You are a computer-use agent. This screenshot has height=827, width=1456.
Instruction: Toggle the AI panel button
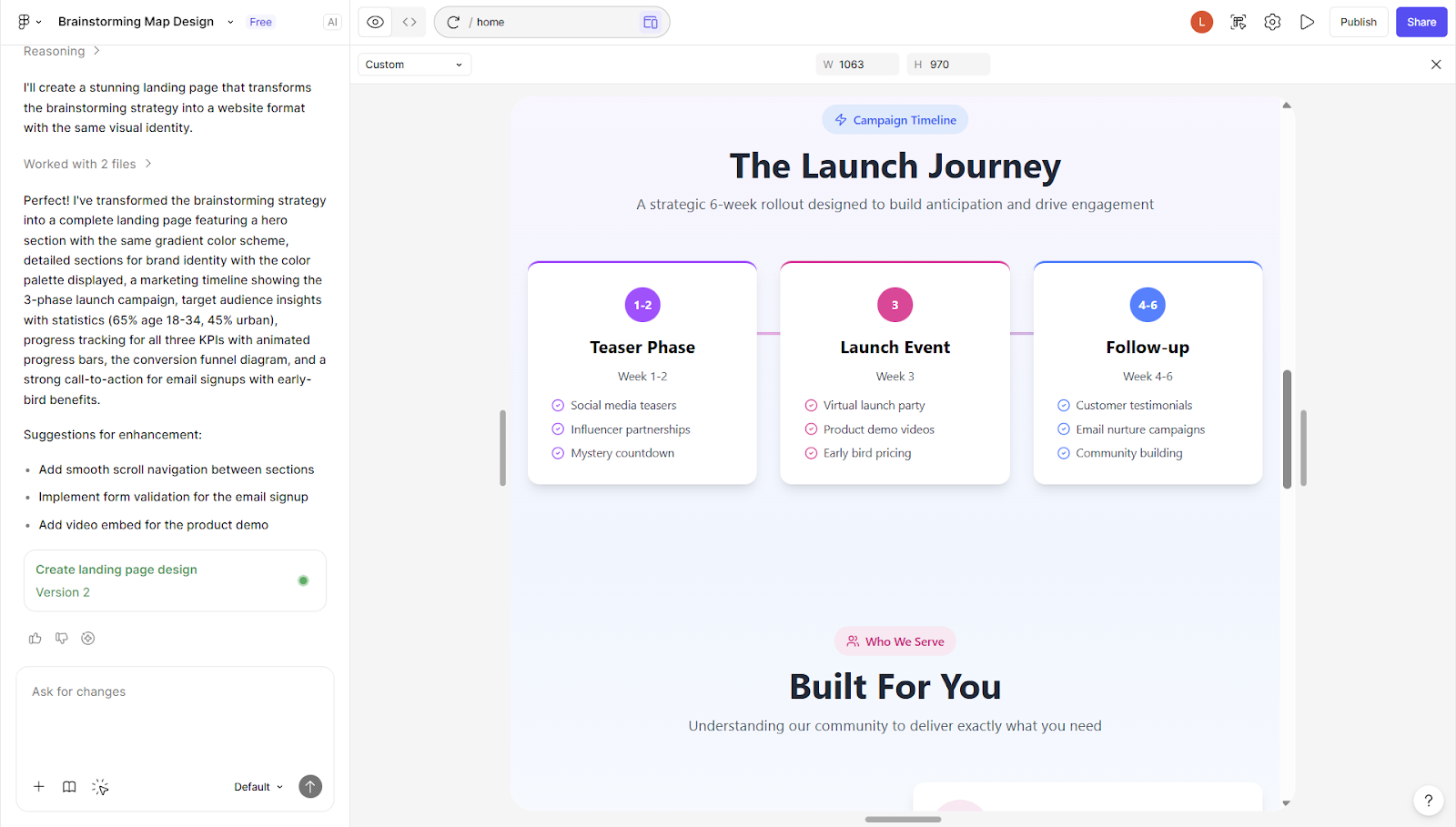pos(332,22)
